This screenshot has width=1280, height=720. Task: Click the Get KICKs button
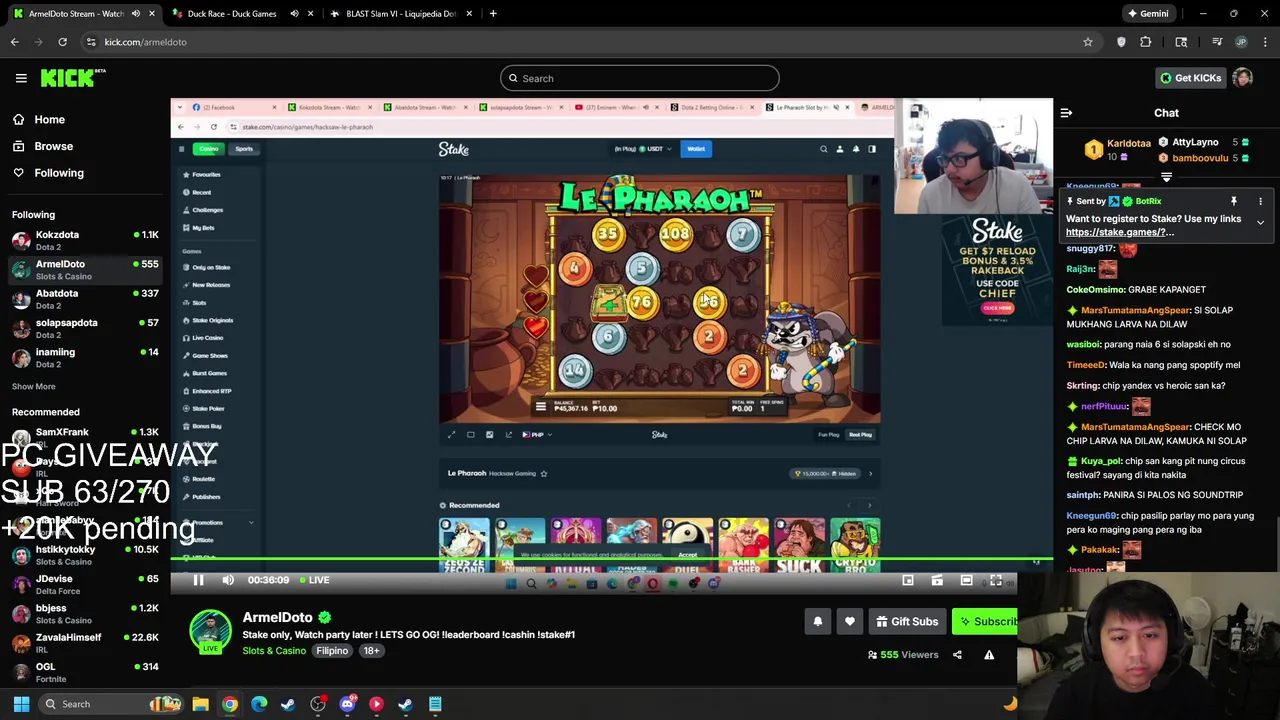[x=1190, y=78]
